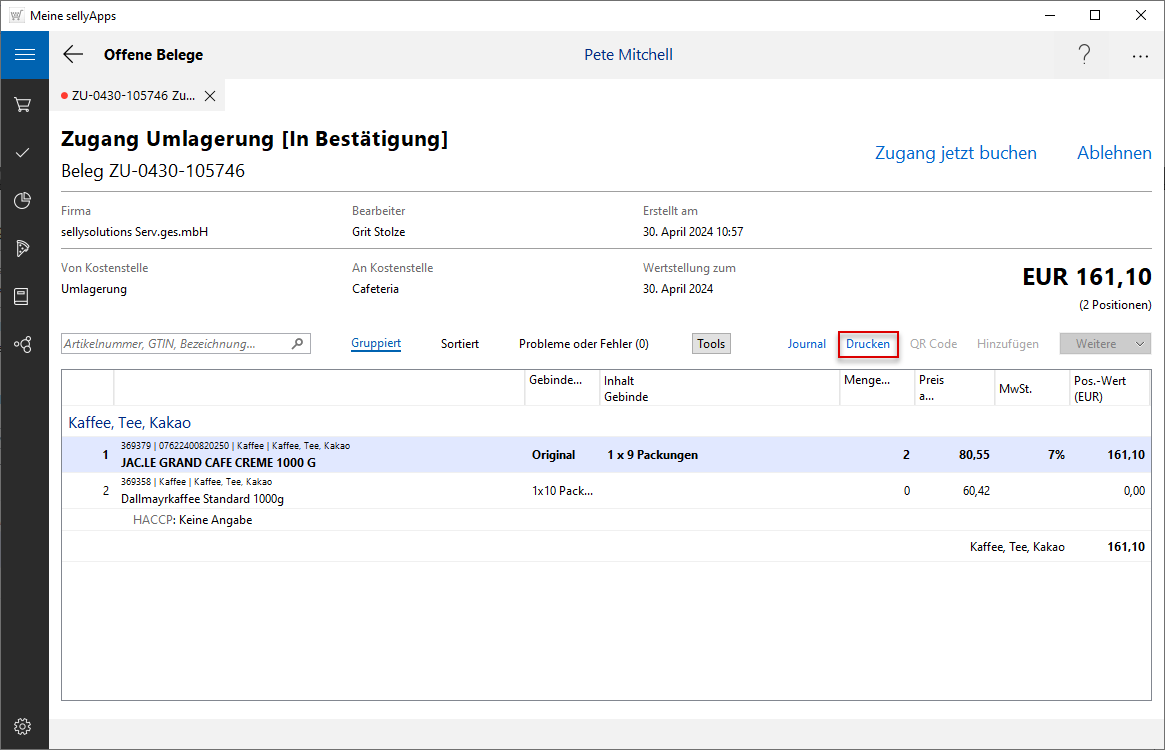Click the article search input field
The height and width of the screenshot is (750, 1165).
click(x=175, y=344)
